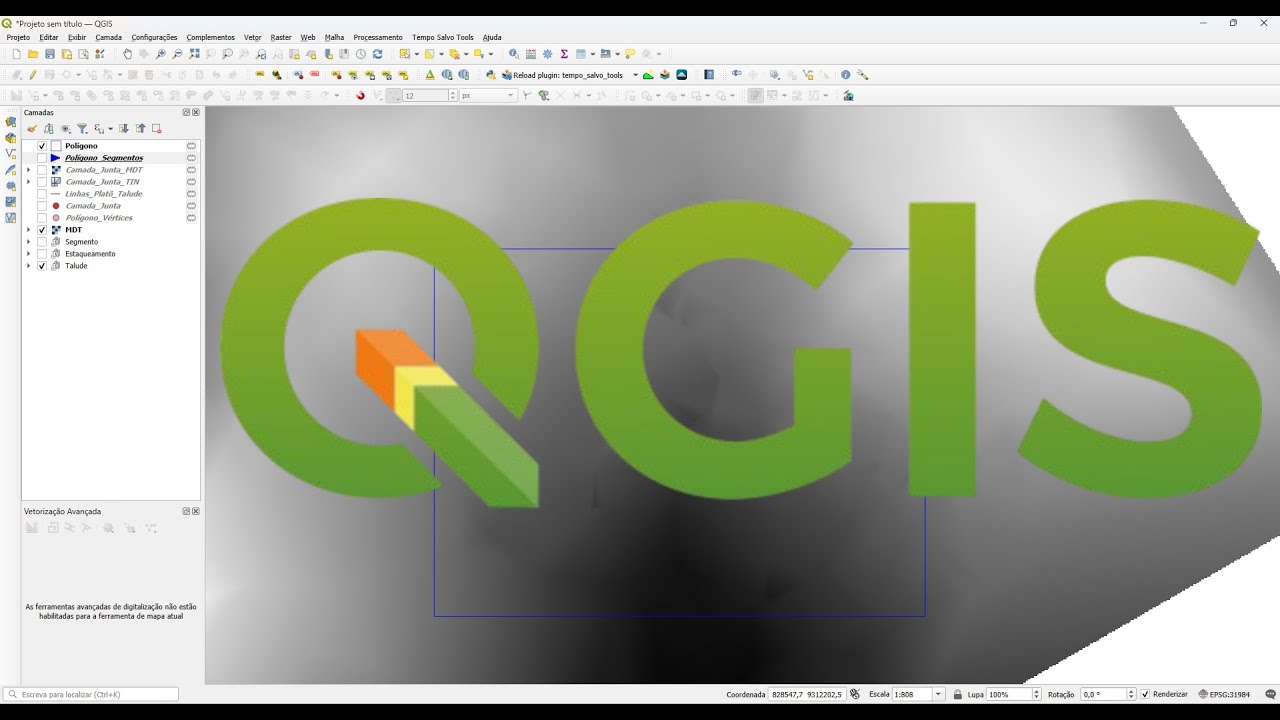
Task: Toggle editing with the yellow pencil icon
Action: (33, 75)
